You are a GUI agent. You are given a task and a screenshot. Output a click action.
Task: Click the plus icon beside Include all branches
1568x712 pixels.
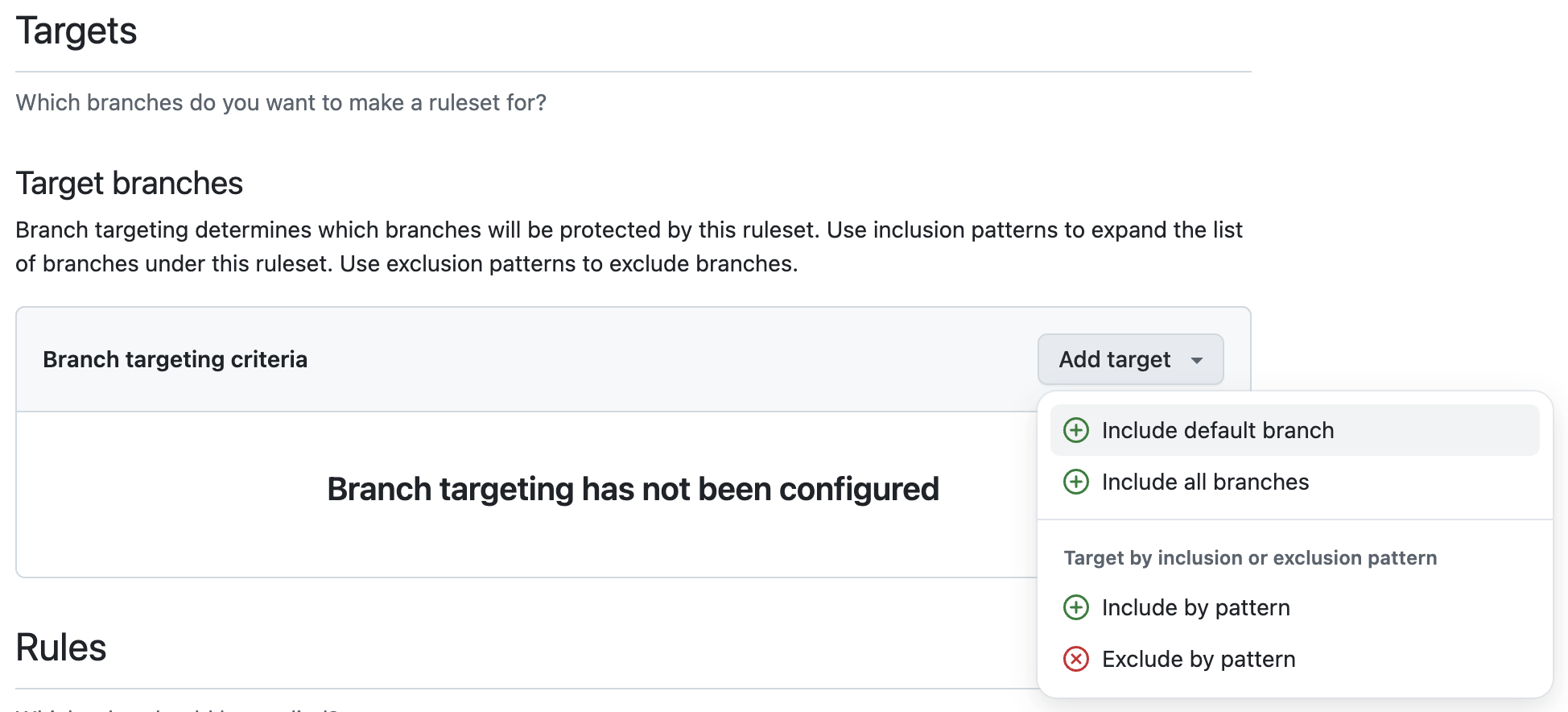pyautogui.click(x=1075, y=482)
